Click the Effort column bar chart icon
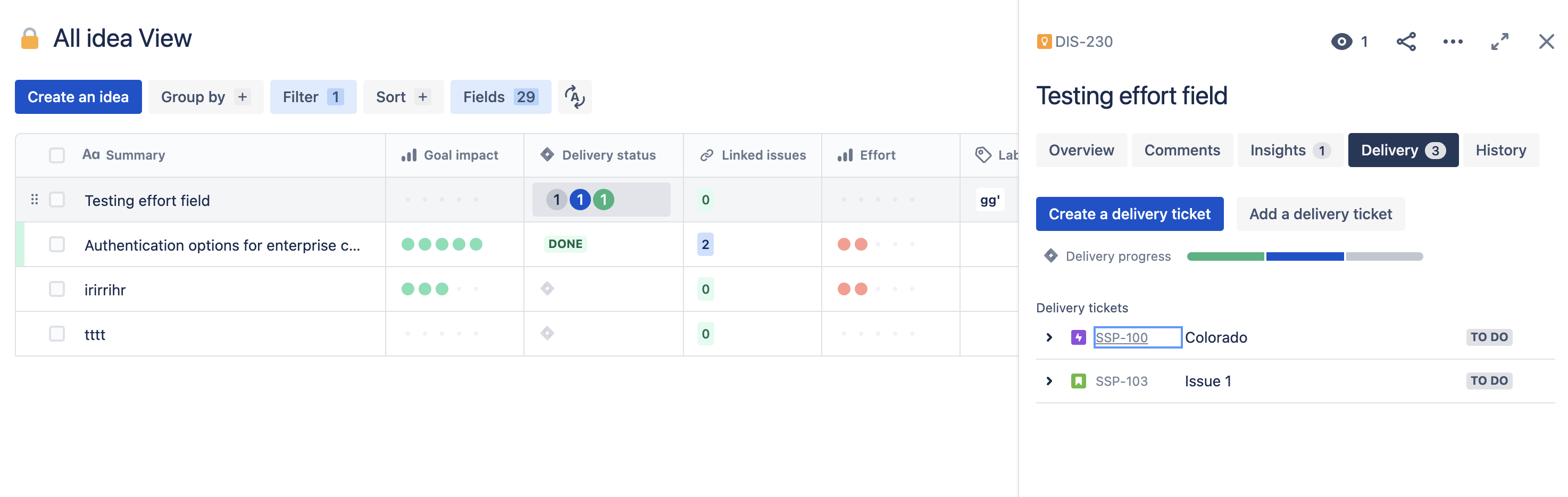 pos(846,155)
